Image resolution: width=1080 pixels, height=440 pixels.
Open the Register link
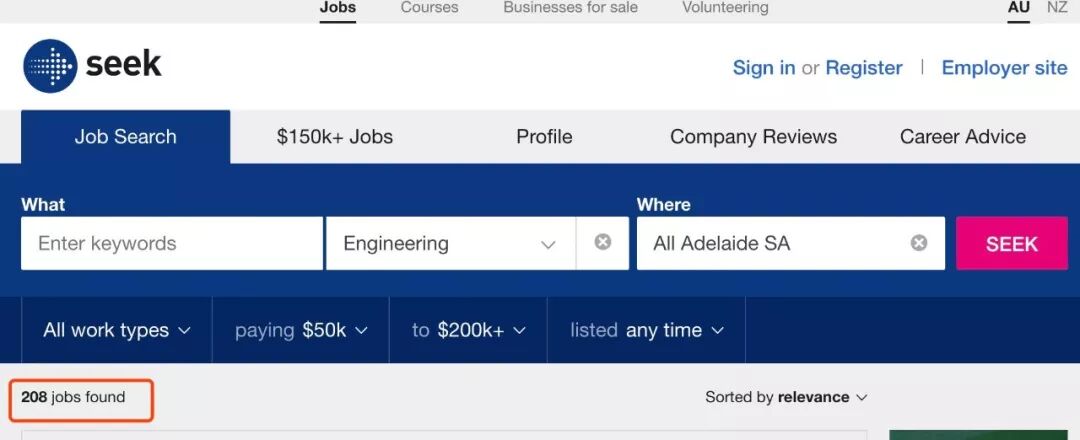pyautogui.click(x=864, y=68)
